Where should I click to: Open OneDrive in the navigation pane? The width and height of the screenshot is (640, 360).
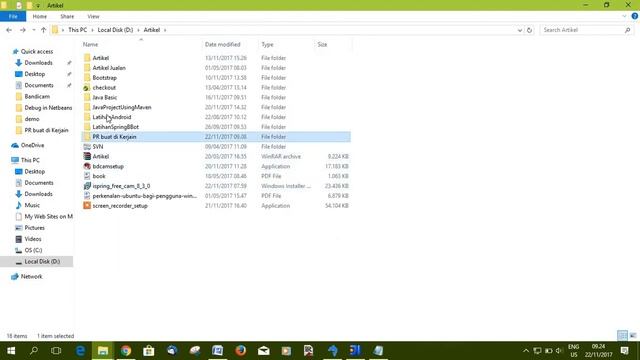pyautogui.click(x=32, y=145)
